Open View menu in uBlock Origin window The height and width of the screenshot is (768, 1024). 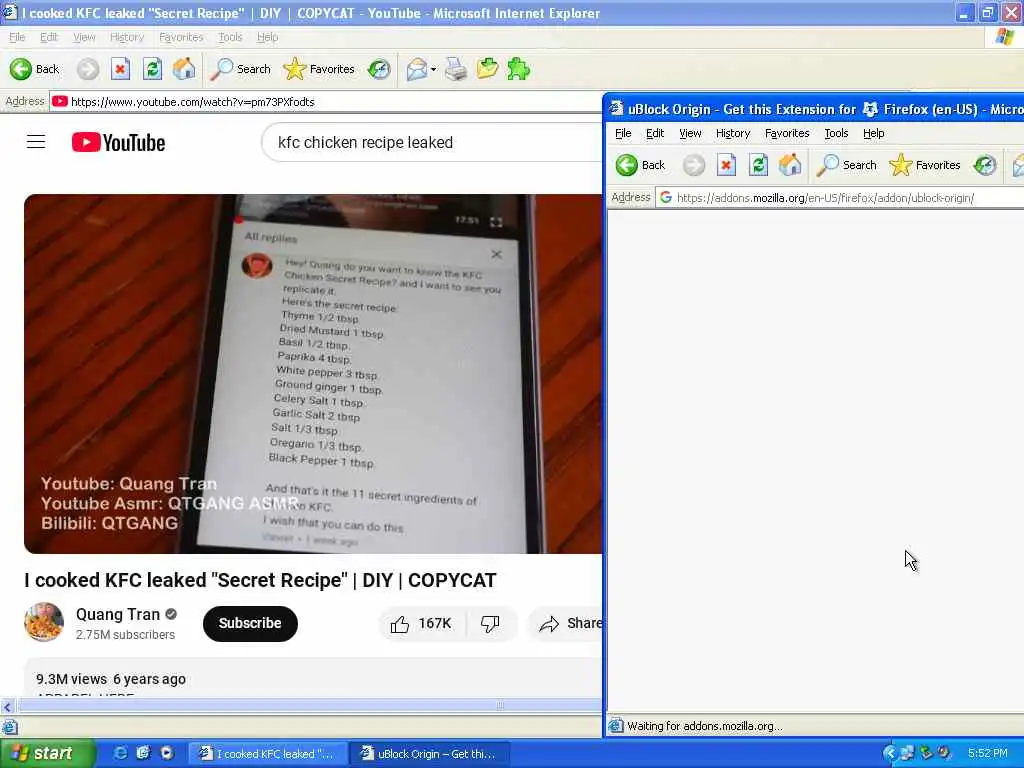[x=690, y=133]
